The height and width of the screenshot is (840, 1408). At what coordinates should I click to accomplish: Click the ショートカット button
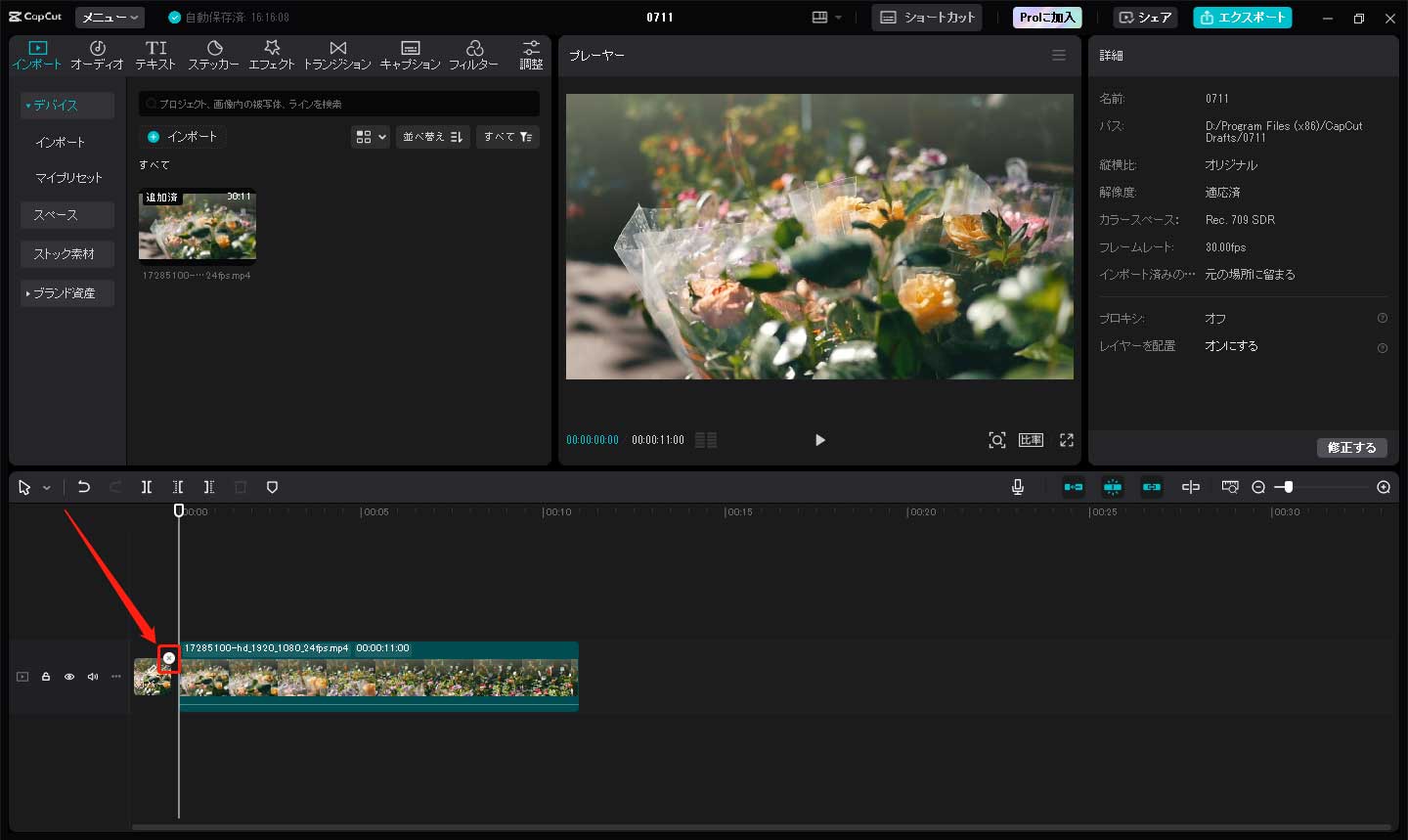tap(927, 18)
